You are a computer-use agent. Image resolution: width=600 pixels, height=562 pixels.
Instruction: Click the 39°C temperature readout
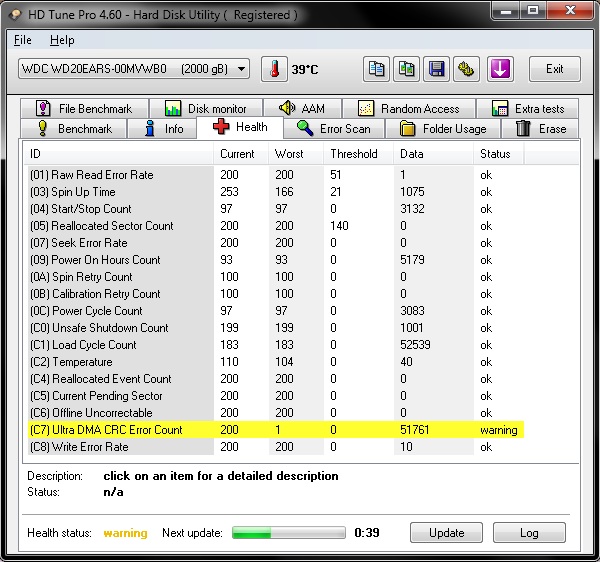(305, 70)
